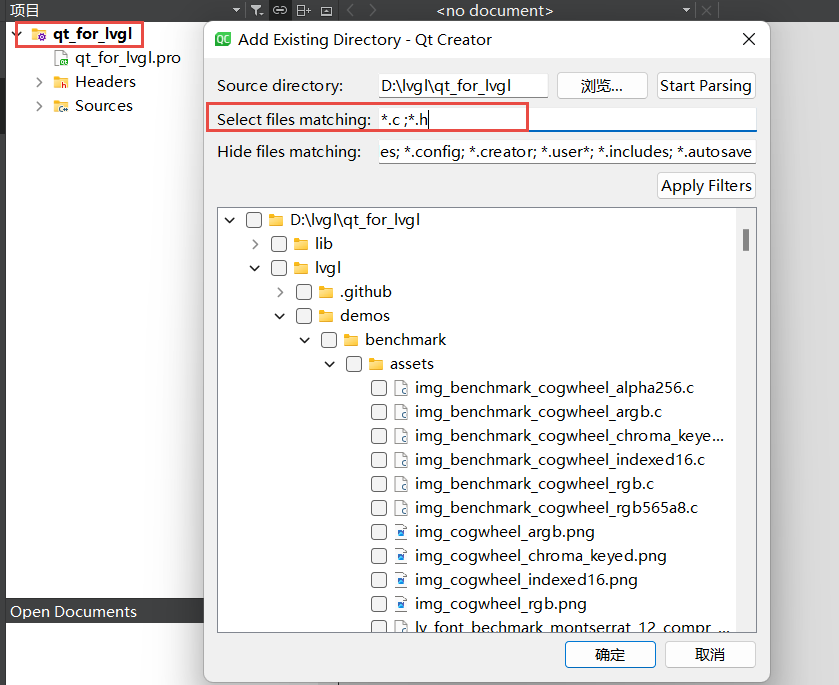Click the split editor icon in toolbar
Screen dimensions: 839x685
(303, 10)
